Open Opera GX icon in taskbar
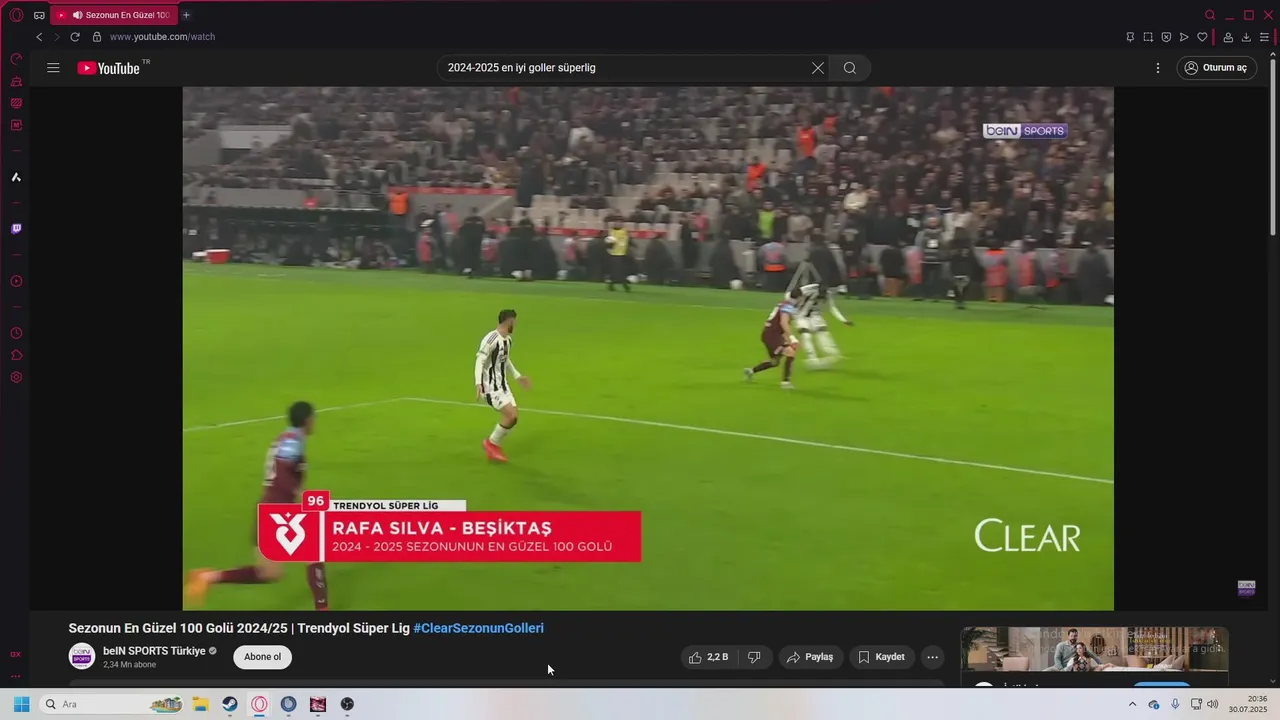 coord(259,704)
